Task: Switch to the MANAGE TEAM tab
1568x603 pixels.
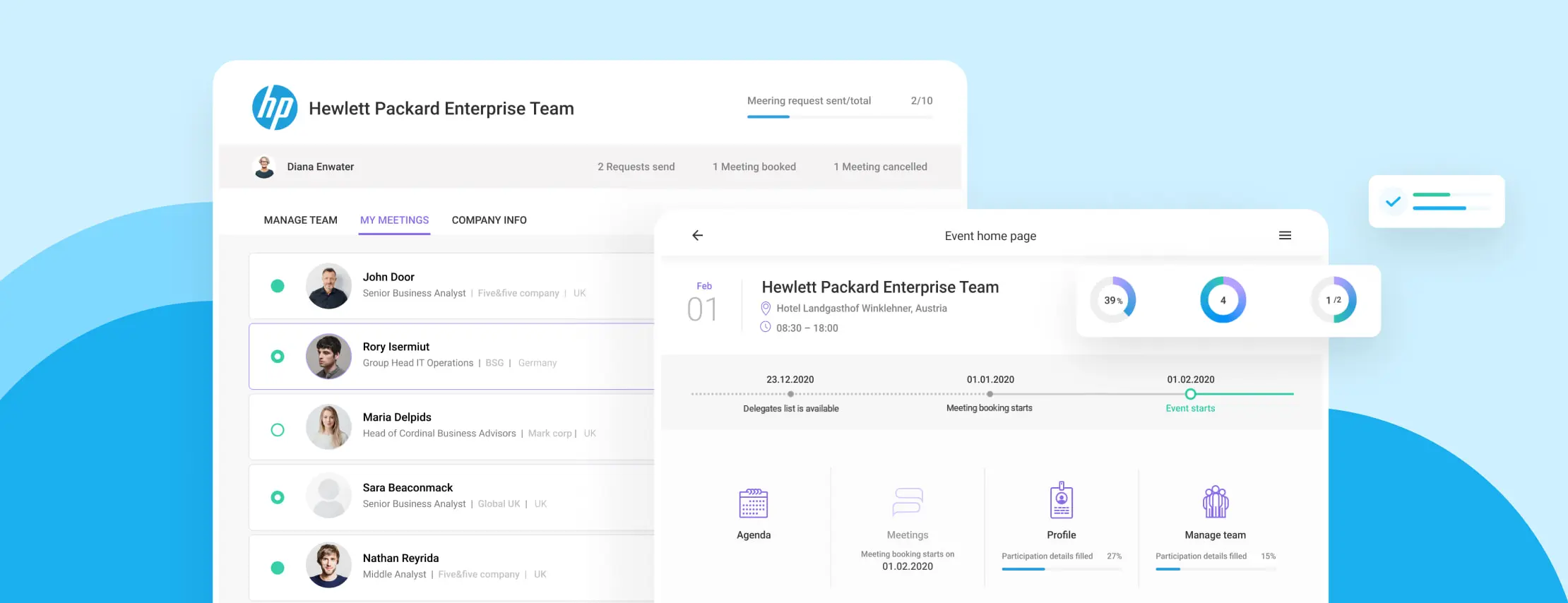Action: pyautogui.click(x=300, y=220)
